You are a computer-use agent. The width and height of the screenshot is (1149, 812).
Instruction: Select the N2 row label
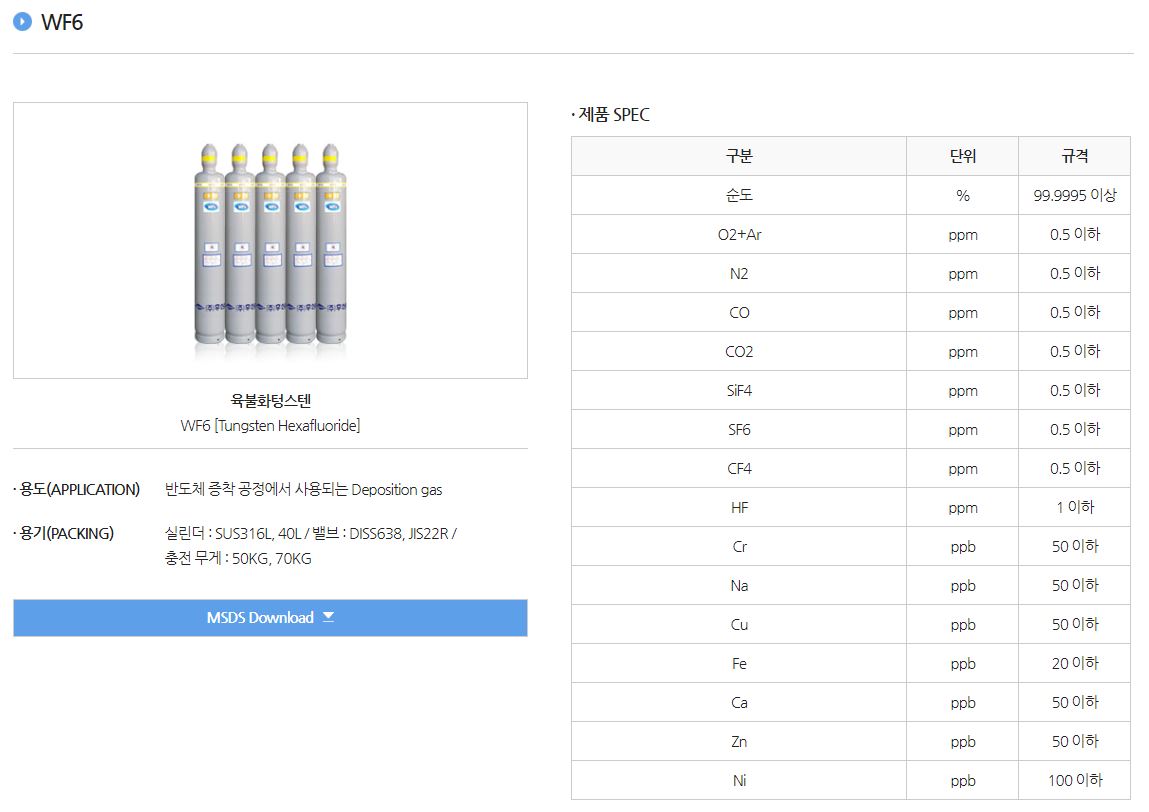[739, 273]
